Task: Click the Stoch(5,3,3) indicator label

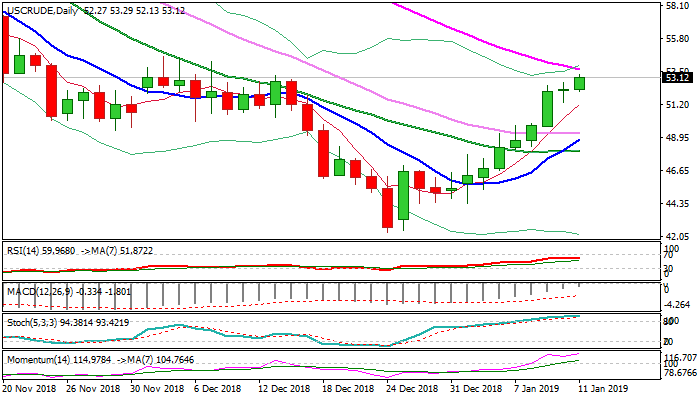Action: click(x=30, y=322)
